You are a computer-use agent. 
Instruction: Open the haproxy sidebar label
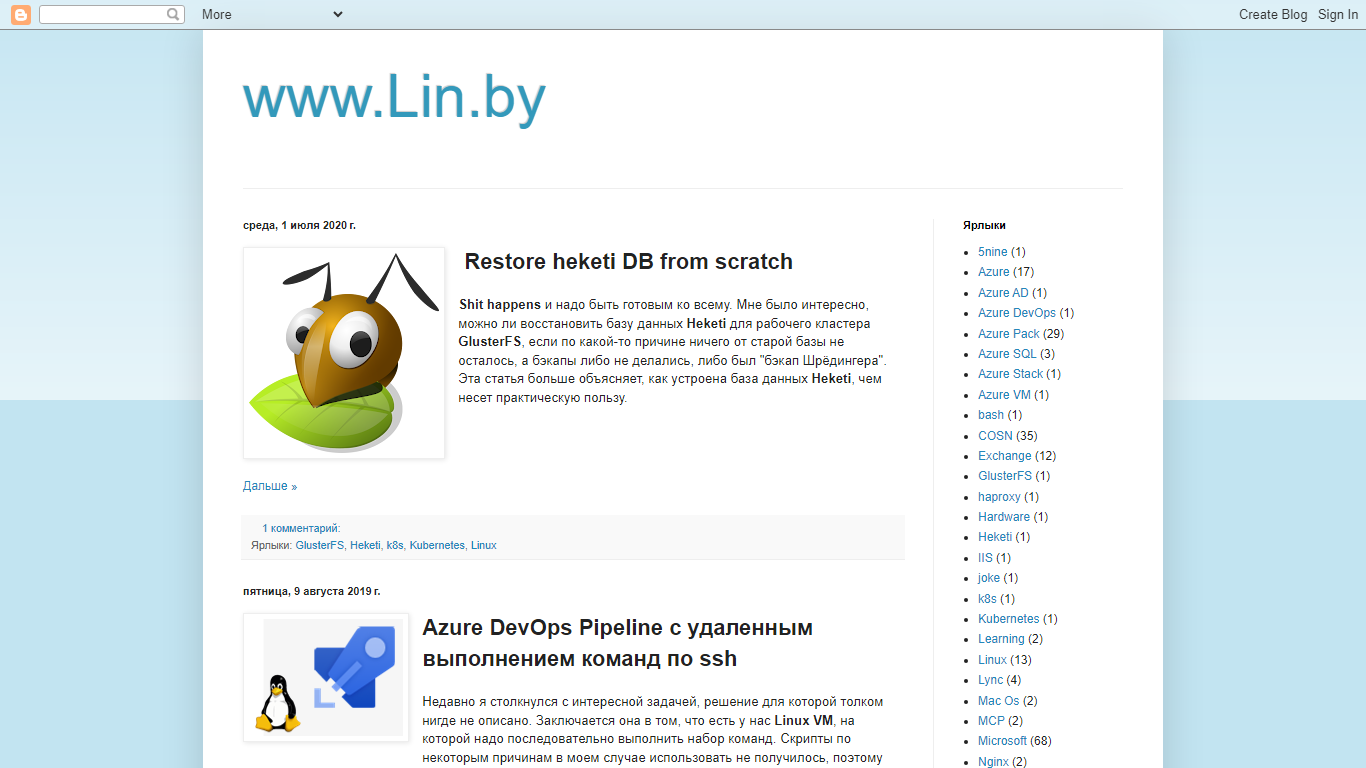(999, 497)
